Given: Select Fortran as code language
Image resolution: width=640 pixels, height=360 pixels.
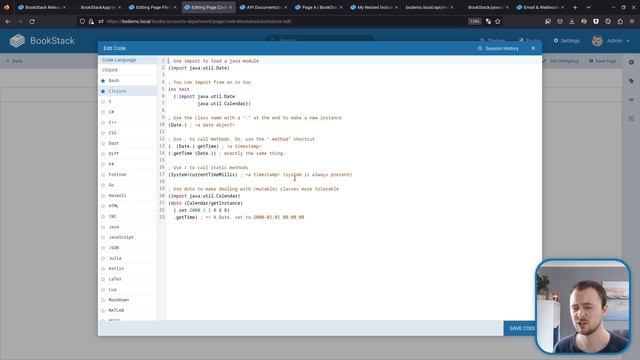Looking at the screenshot, I should [117, 175].
